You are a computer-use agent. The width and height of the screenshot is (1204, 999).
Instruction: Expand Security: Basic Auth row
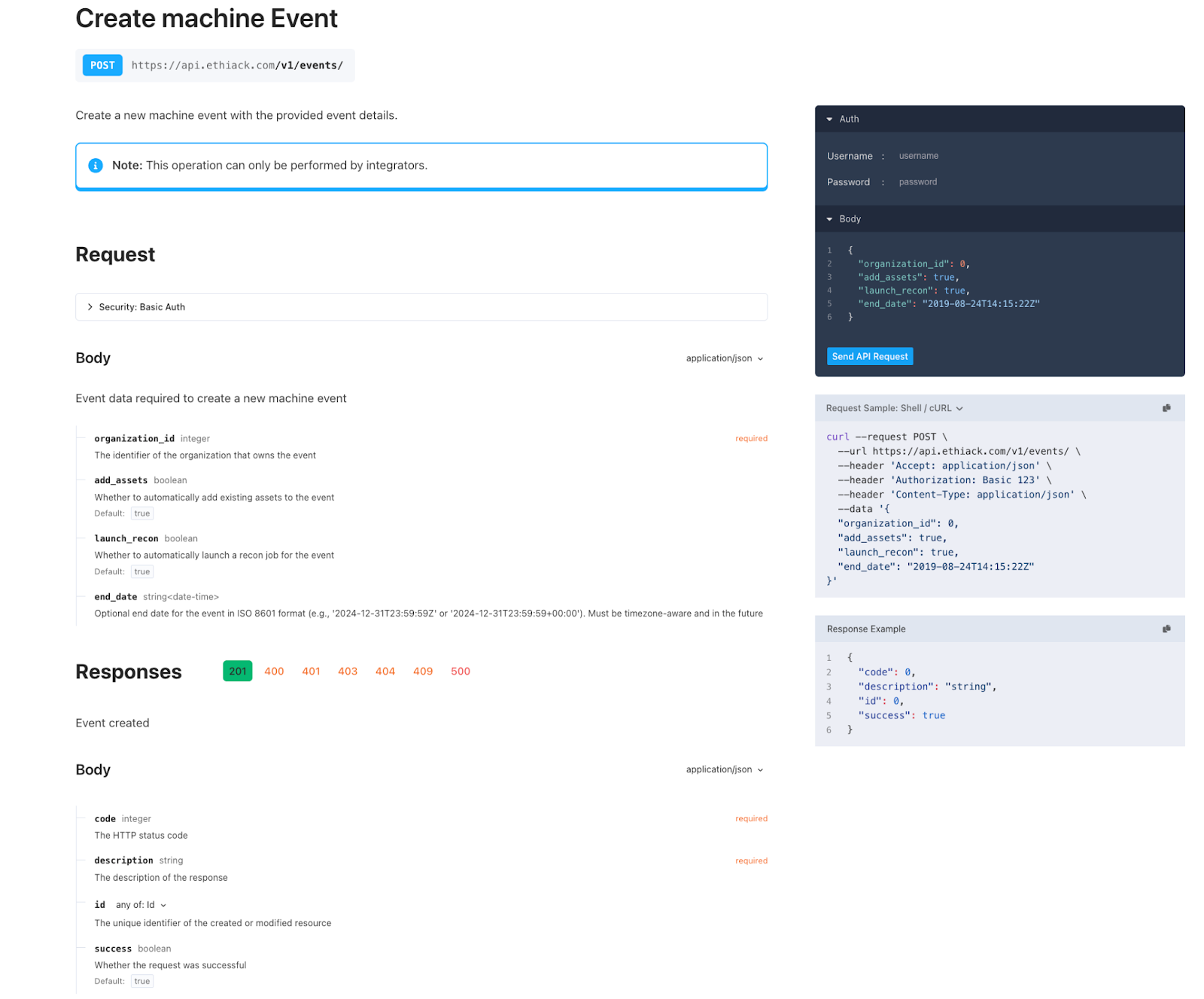click(x=421, y=307)
